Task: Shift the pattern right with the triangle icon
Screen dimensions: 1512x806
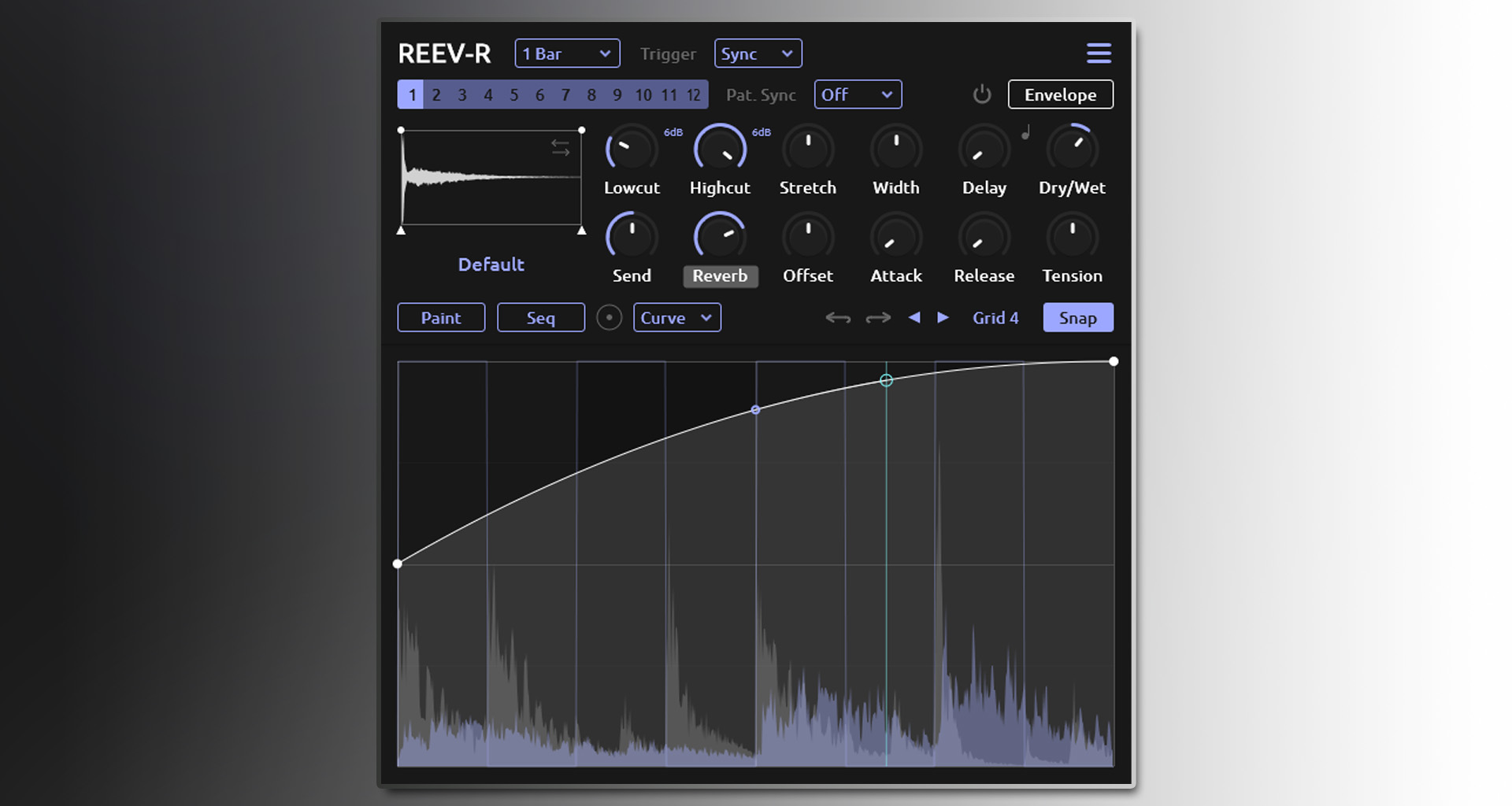Action: click(x=943, y=317)
